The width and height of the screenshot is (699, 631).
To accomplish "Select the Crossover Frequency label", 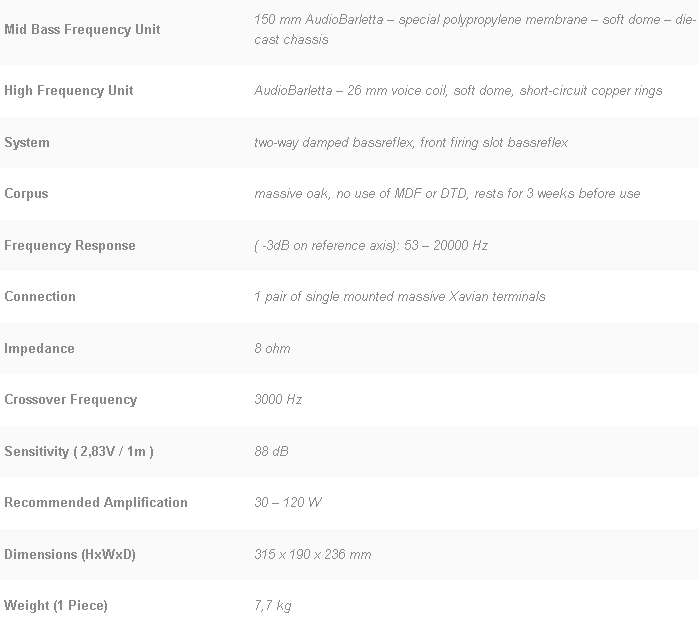I will (70, 400).
